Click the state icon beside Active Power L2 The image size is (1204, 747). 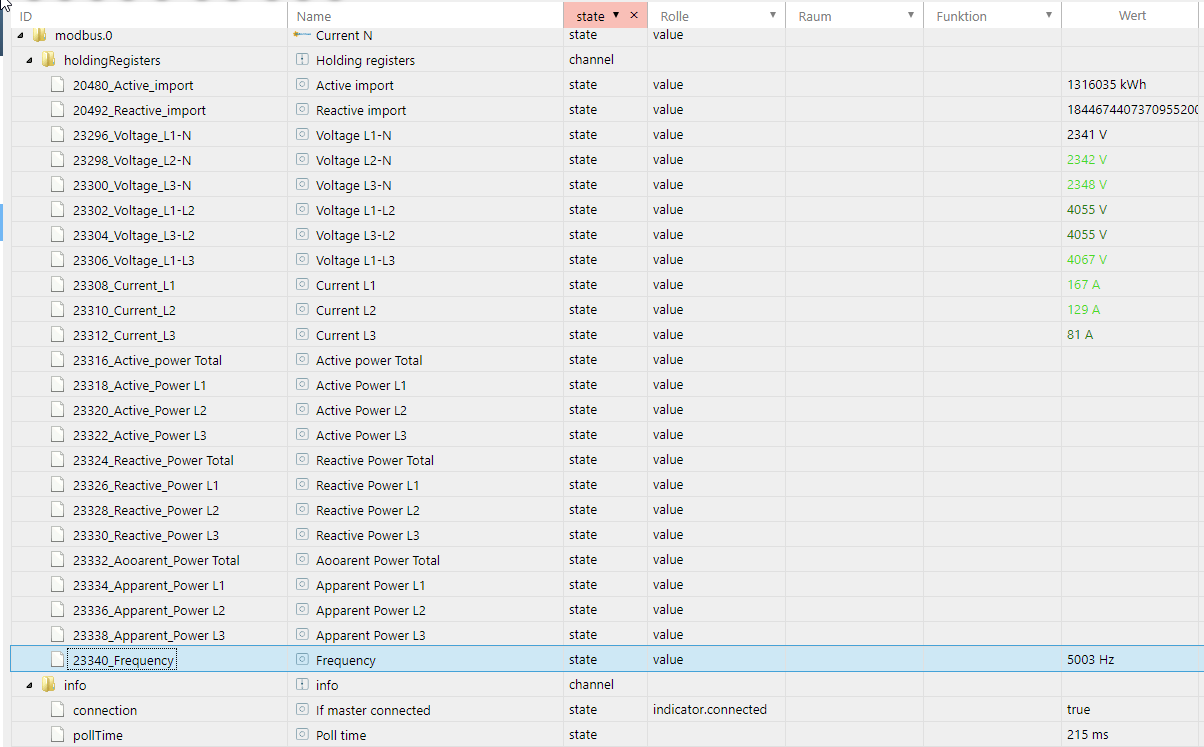point(302,410)
